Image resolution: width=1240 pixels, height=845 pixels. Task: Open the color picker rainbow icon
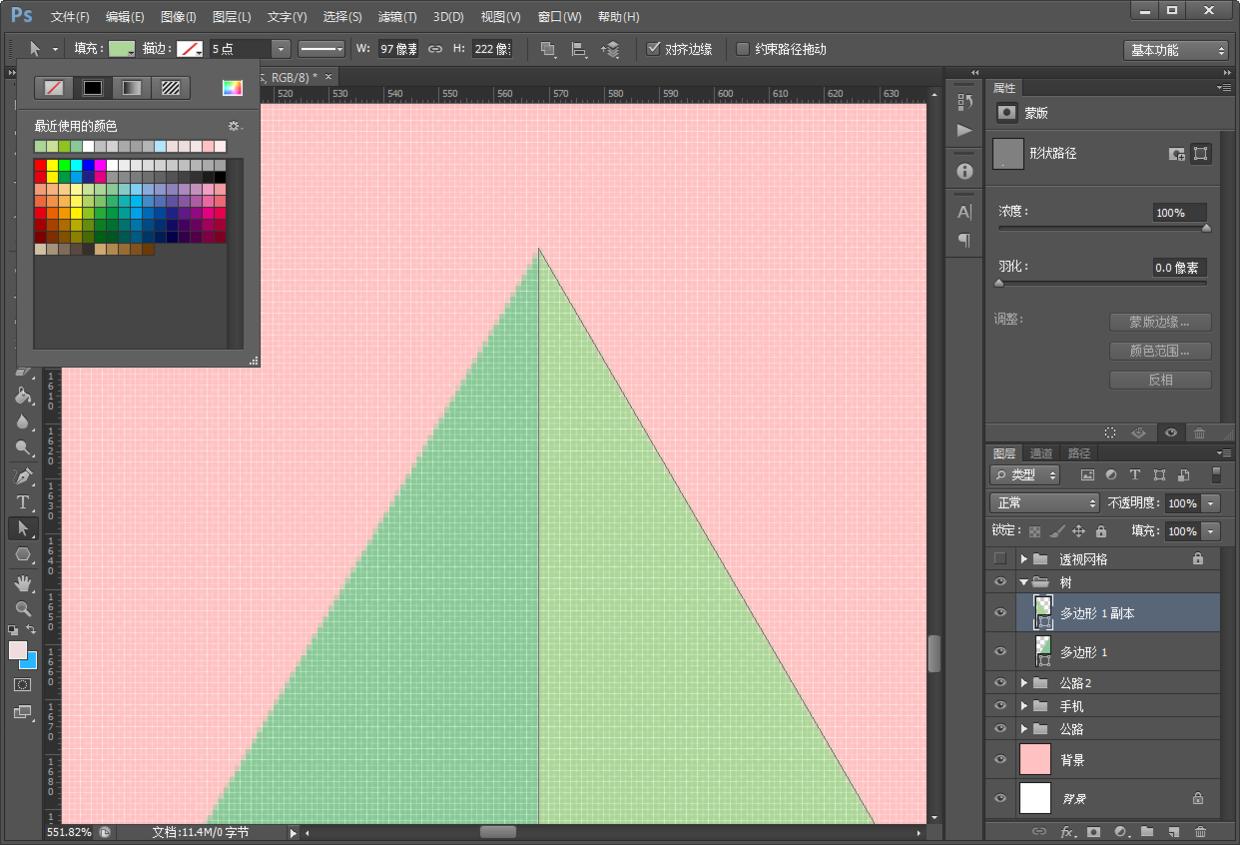click(x=232, y=88)
